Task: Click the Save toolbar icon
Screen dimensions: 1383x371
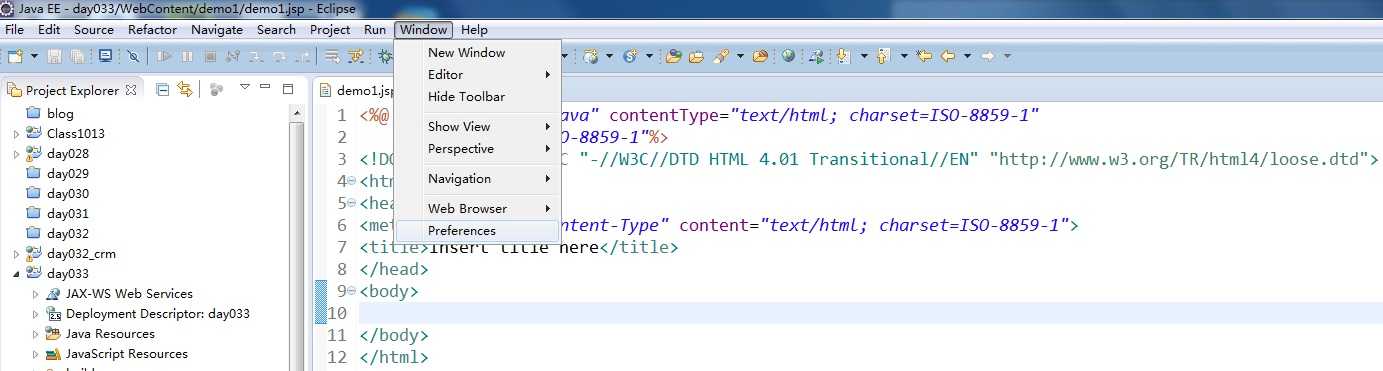Action: coord(54,56)
